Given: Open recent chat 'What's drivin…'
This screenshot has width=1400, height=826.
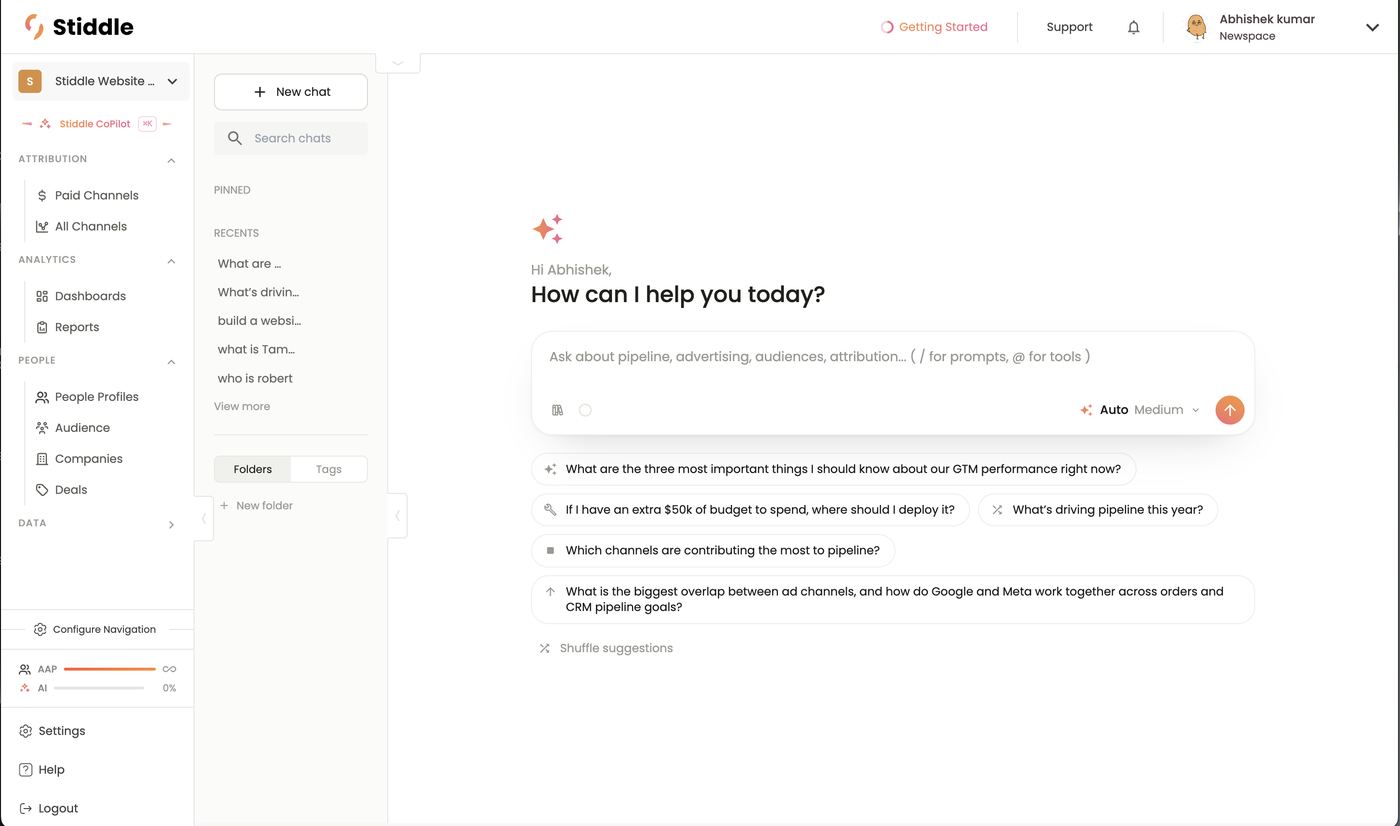Looking at the screenshot, I should 258,292.
